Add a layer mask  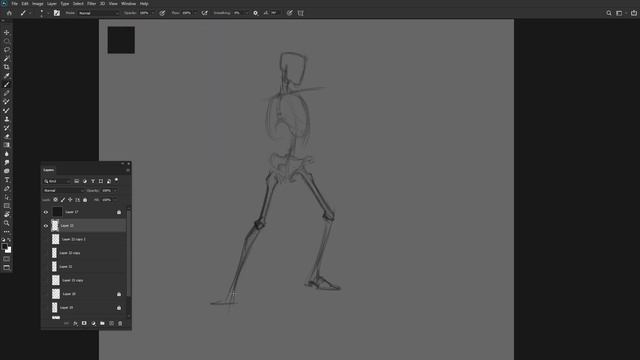84,323
